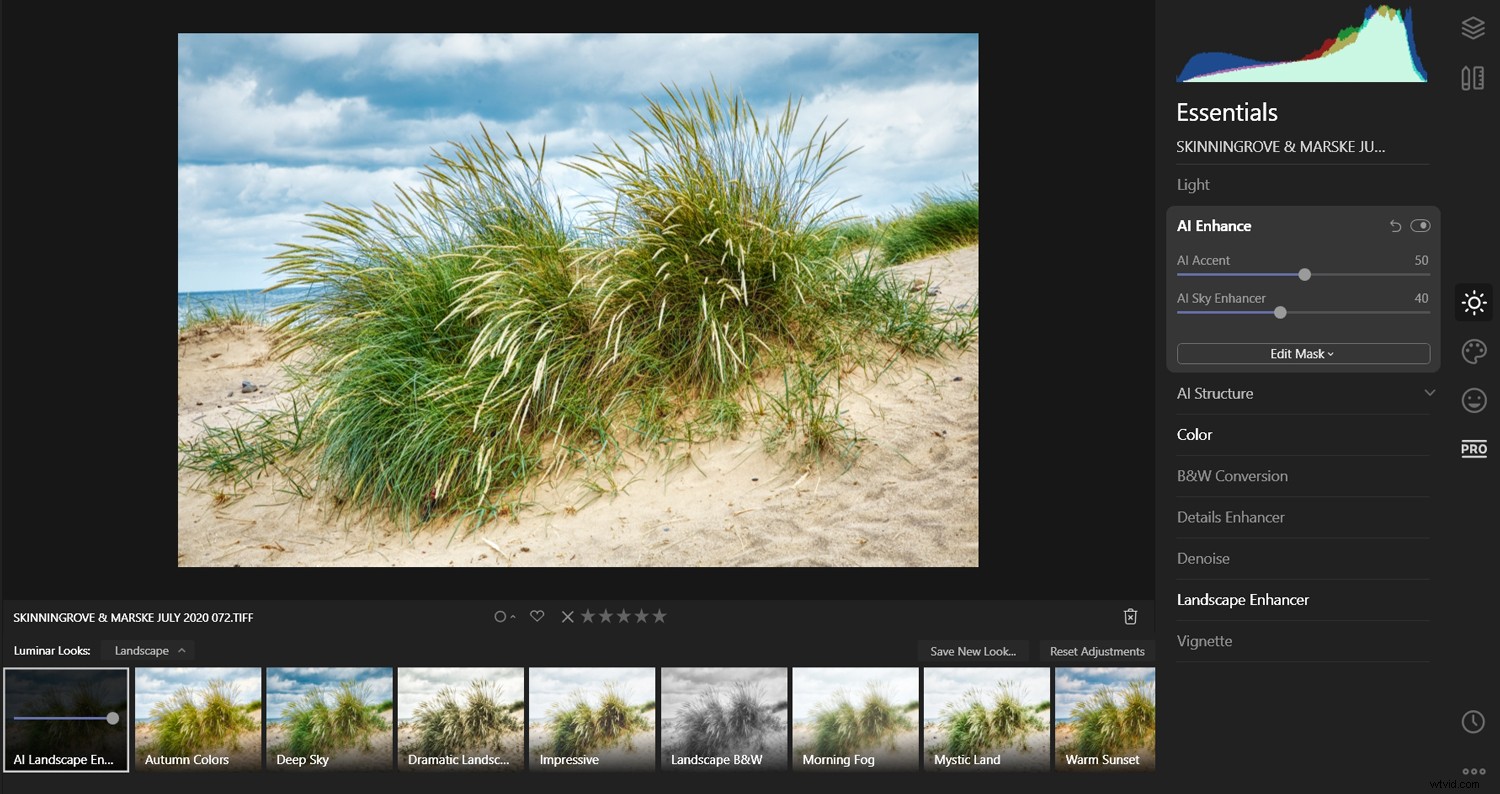The width and height of the screenshot is (1500, 794).
Task: Click the before/after compare icon
Action: click(x=1473, y=77)
